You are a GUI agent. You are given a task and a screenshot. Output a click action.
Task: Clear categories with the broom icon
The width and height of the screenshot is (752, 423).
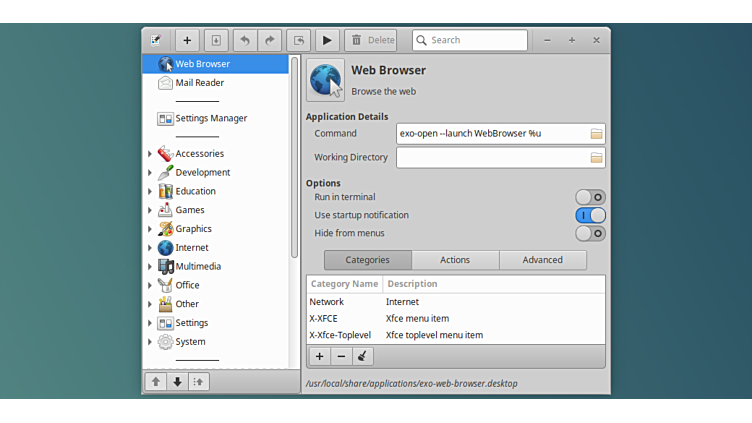point(363,356)
